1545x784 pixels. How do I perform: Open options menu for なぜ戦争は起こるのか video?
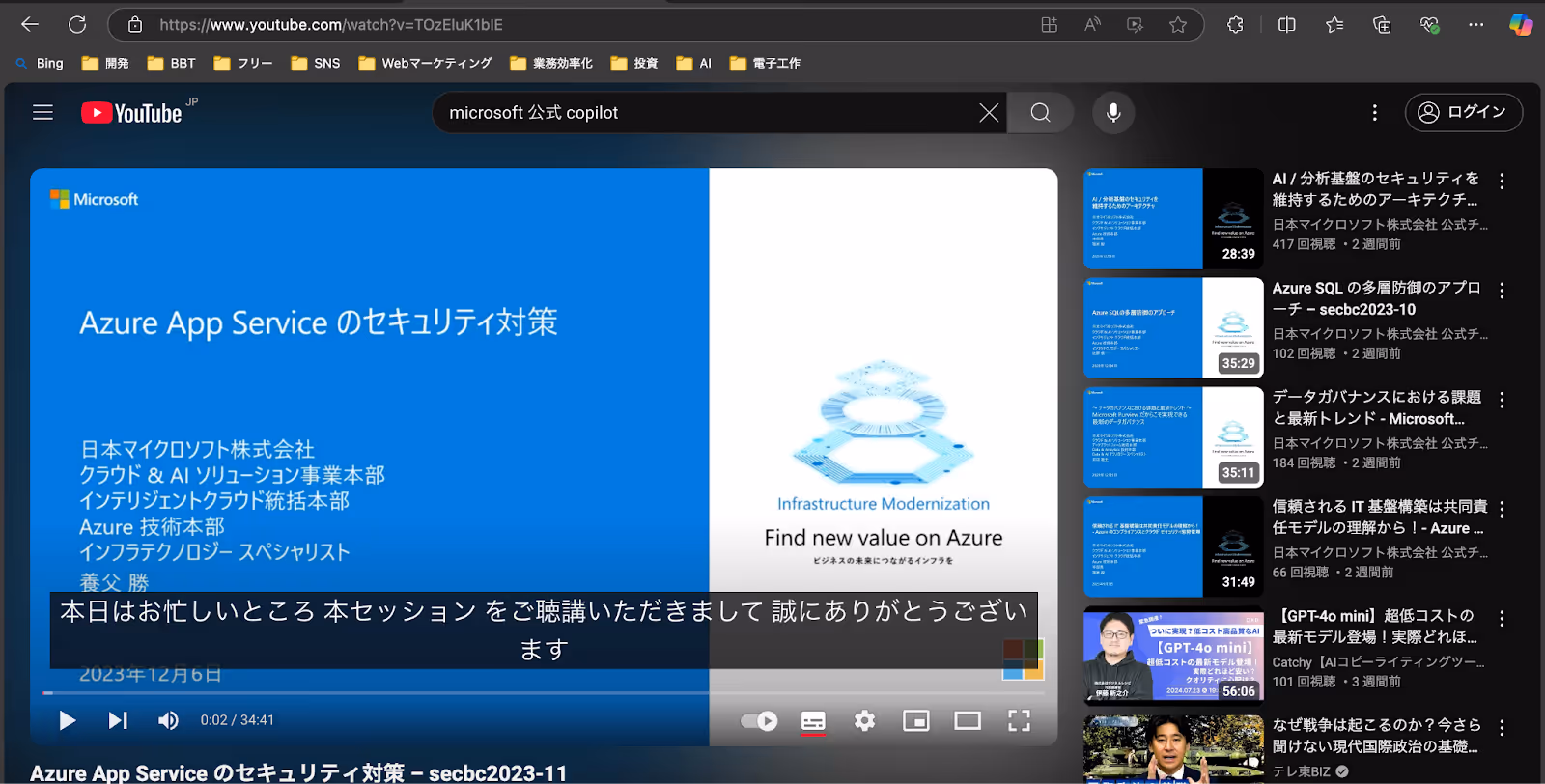click(1502, 726)
